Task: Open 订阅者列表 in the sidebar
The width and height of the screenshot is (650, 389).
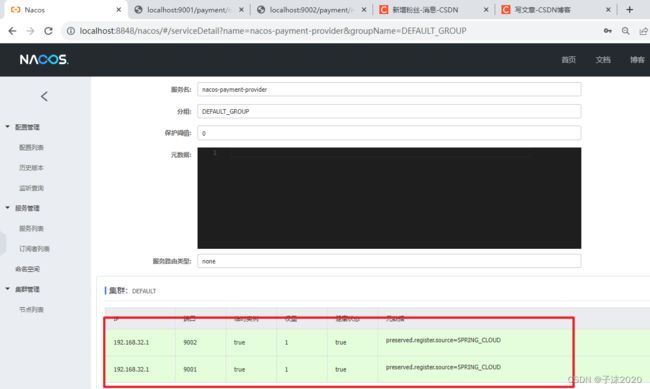Action: pyautogui.click(x=34, y=249)
